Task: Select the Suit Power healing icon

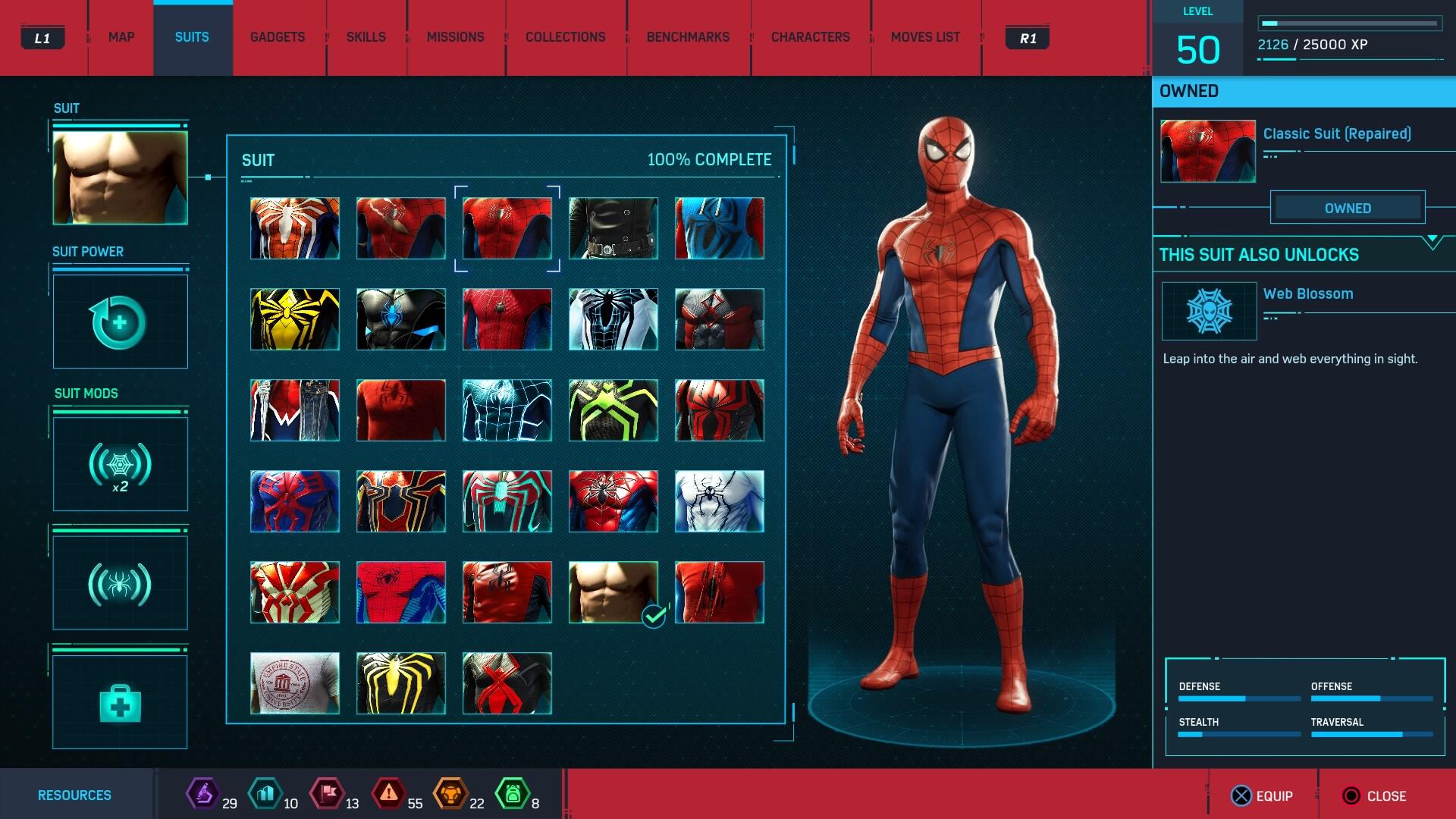Action: coord(120,322)
